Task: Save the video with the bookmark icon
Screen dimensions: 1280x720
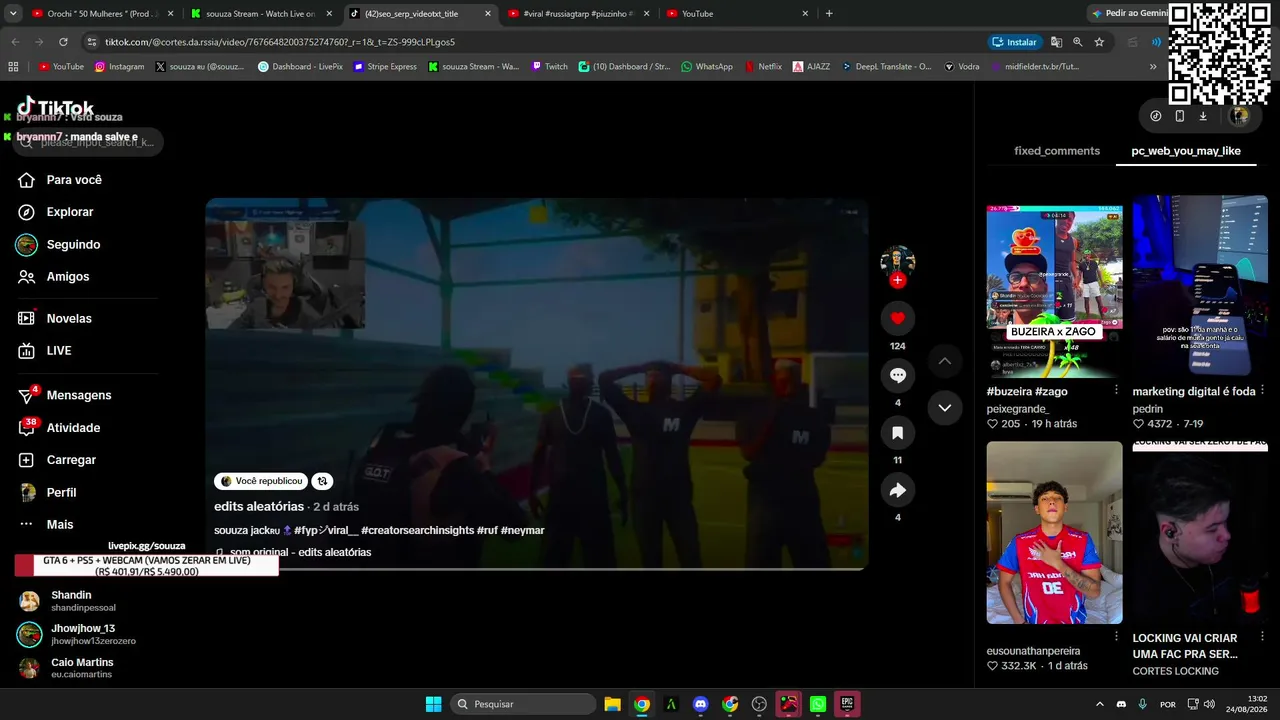Action: click(x=897, y=433)
